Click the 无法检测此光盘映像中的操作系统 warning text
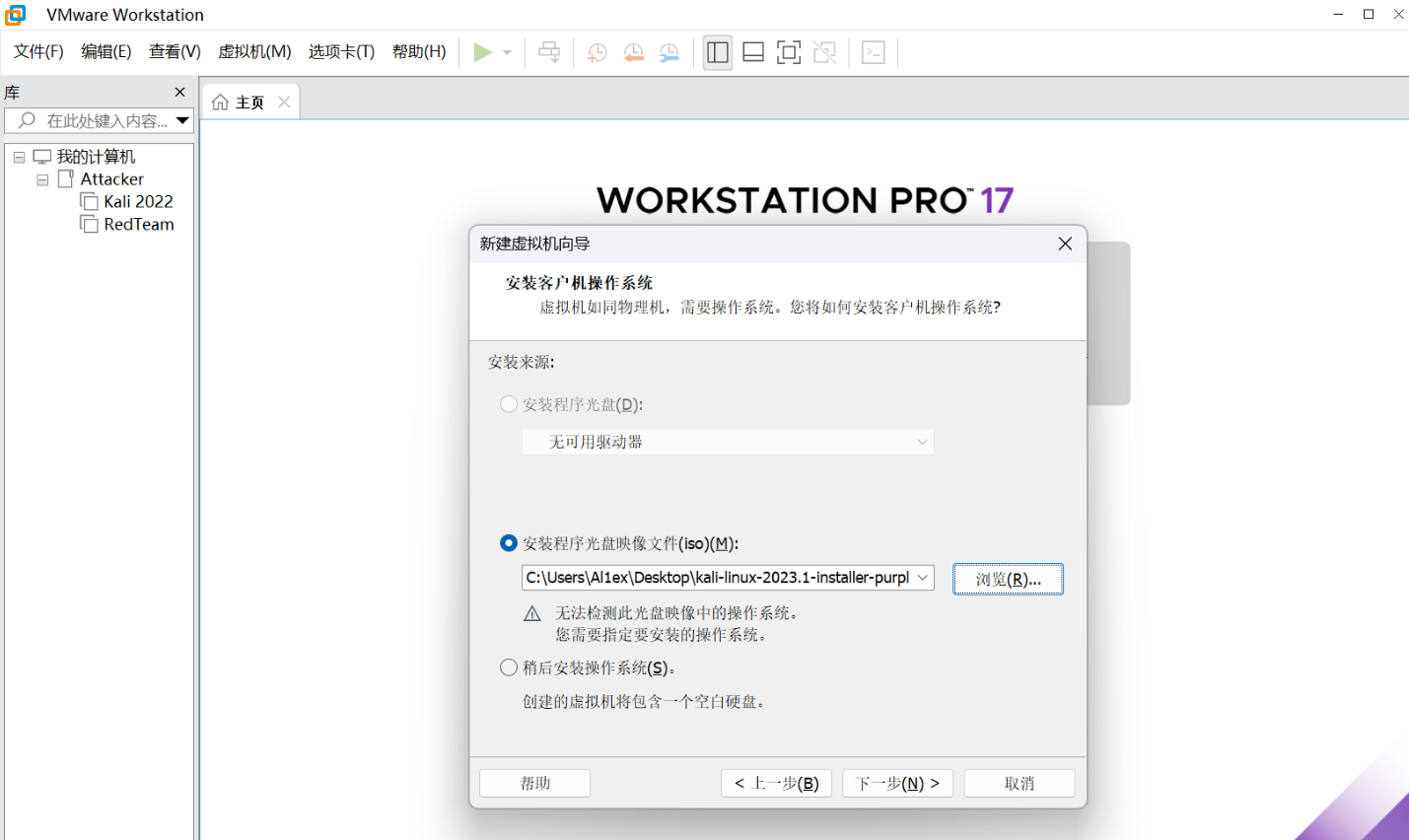Viewport: 1409px width, 840px height. pos(676,613)
